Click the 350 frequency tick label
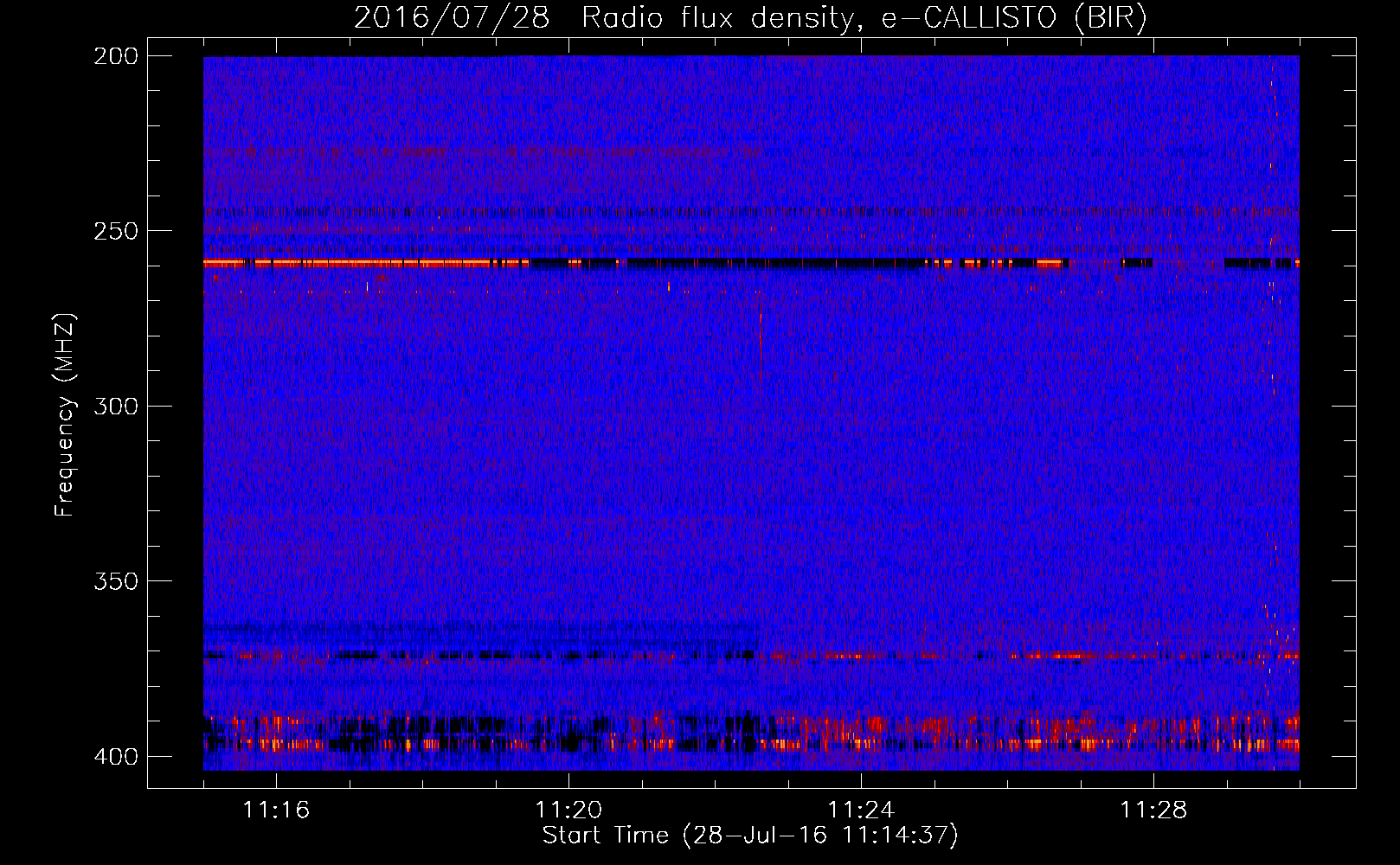 115,580
